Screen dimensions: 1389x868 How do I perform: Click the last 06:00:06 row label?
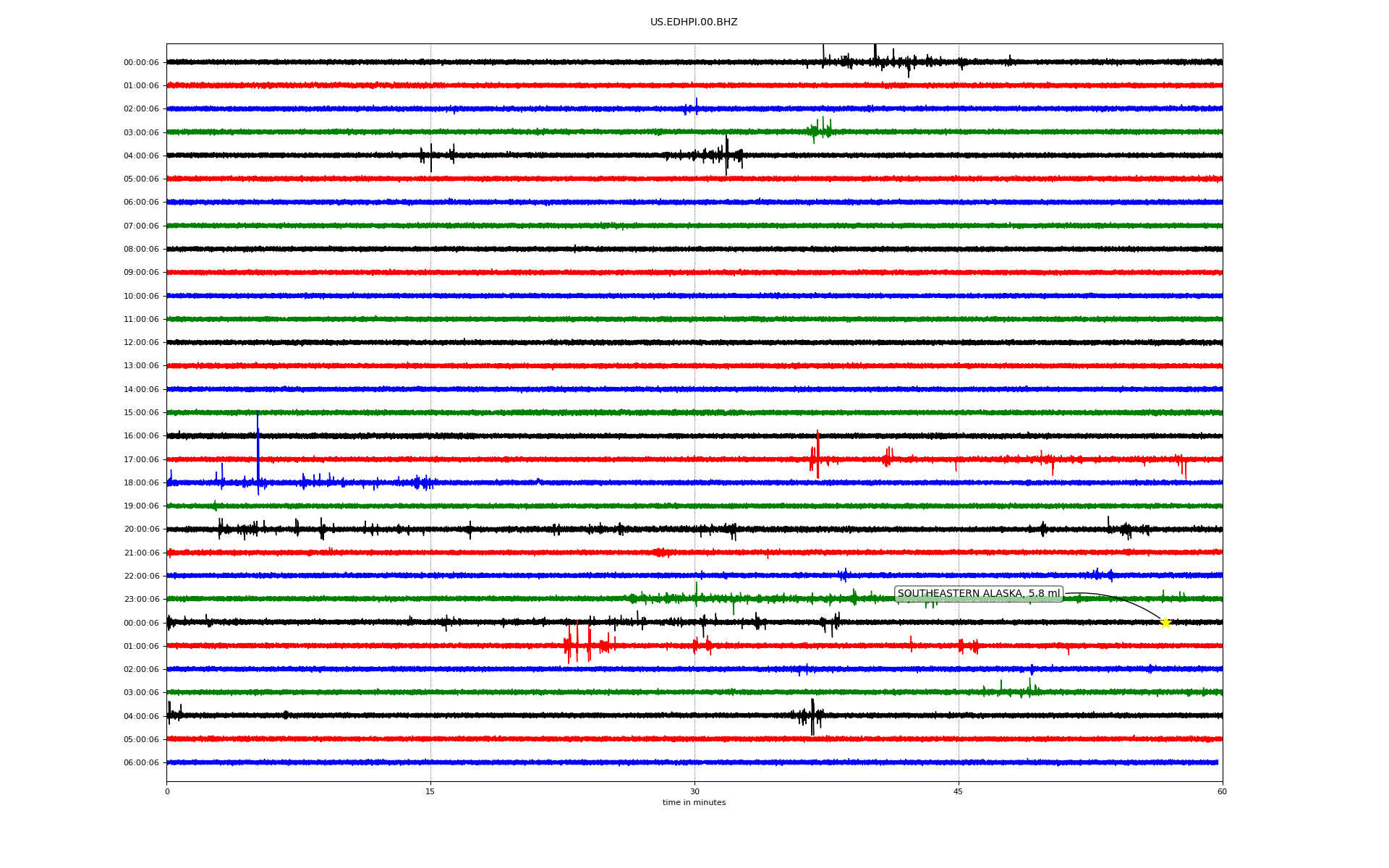point(141,763)
